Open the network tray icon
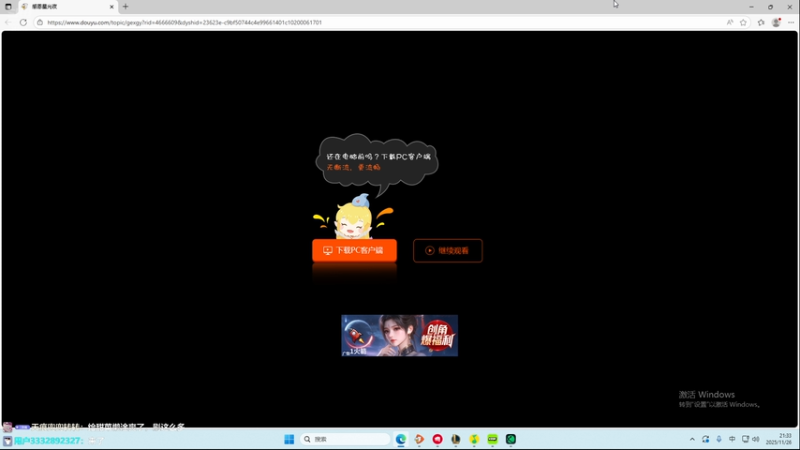Viewport: 800px width, 450px height. pyautogui.click(x=745, y=439)
